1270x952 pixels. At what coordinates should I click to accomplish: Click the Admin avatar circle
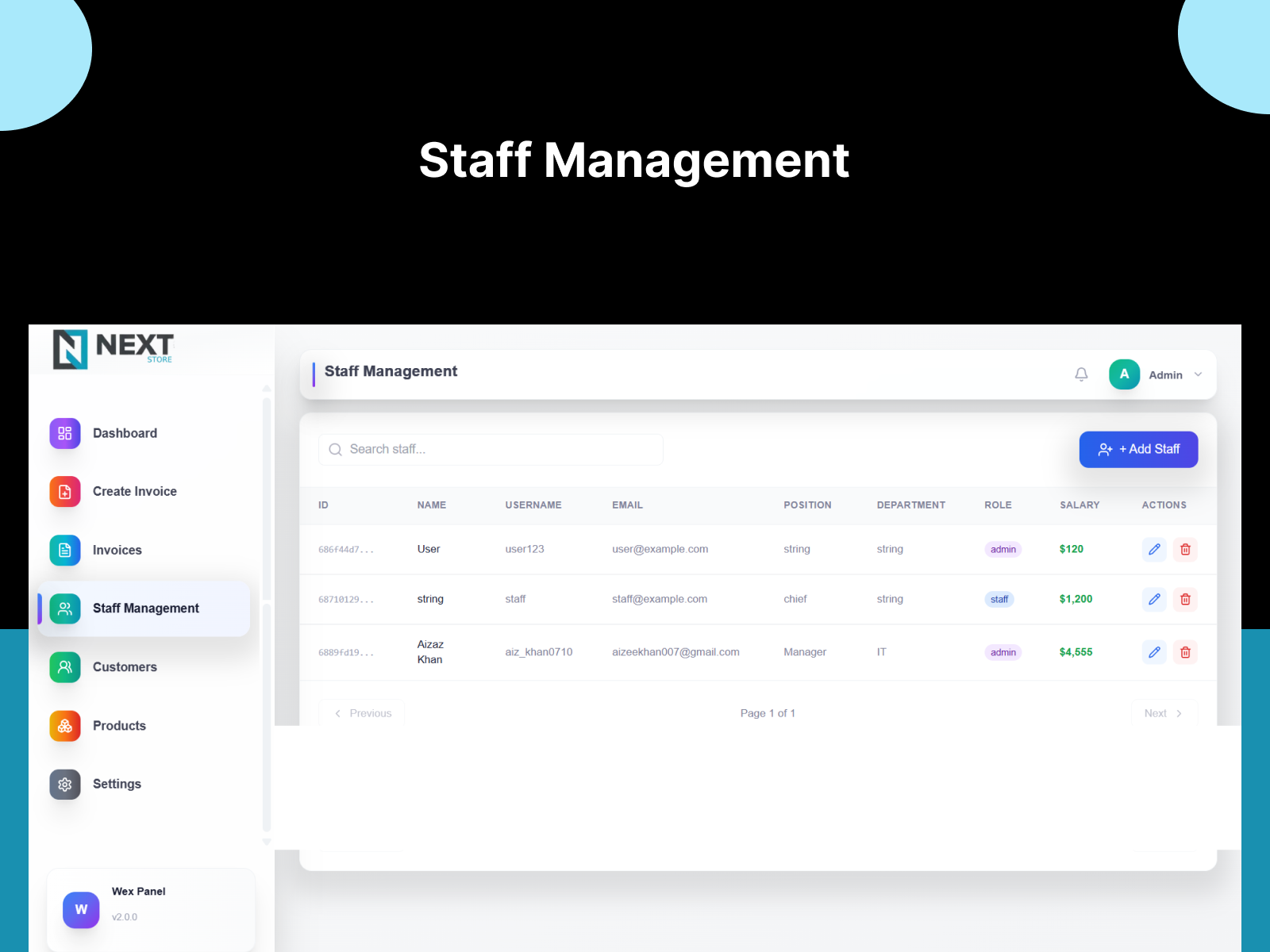(x=1124, y=374)
